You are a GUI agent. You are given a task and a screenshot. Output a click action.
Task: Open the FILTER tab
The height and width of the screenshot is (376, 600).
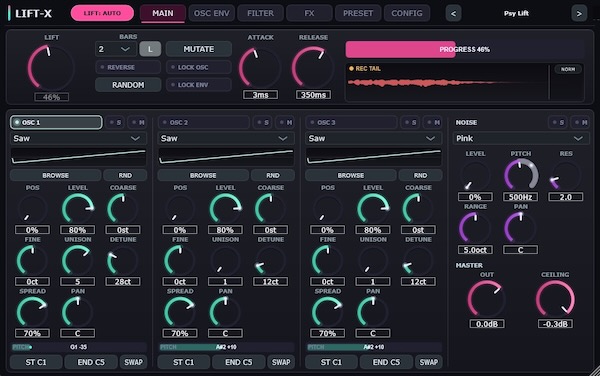point(260,13)
